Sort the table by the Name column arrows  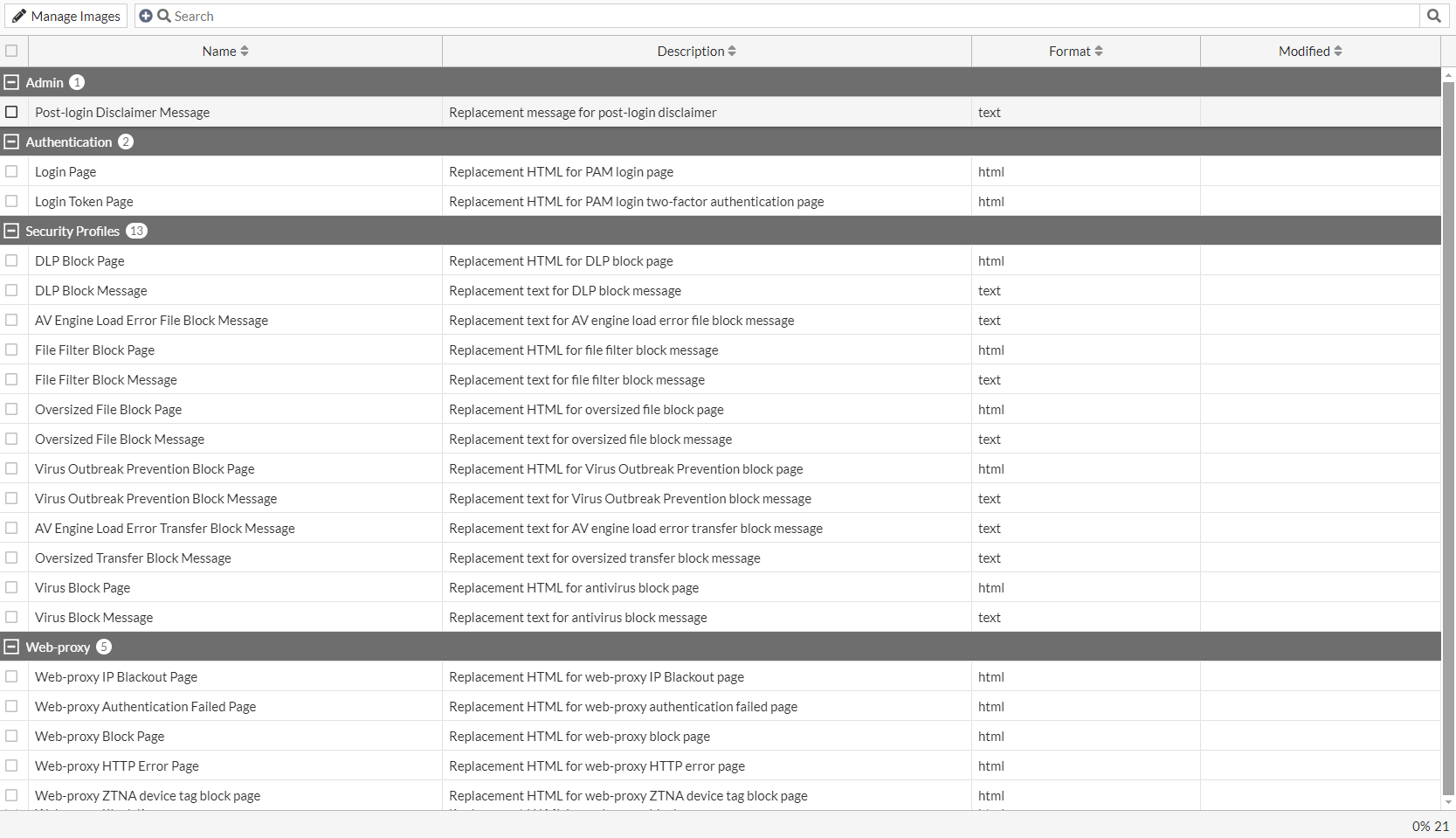tap(246, 51)
